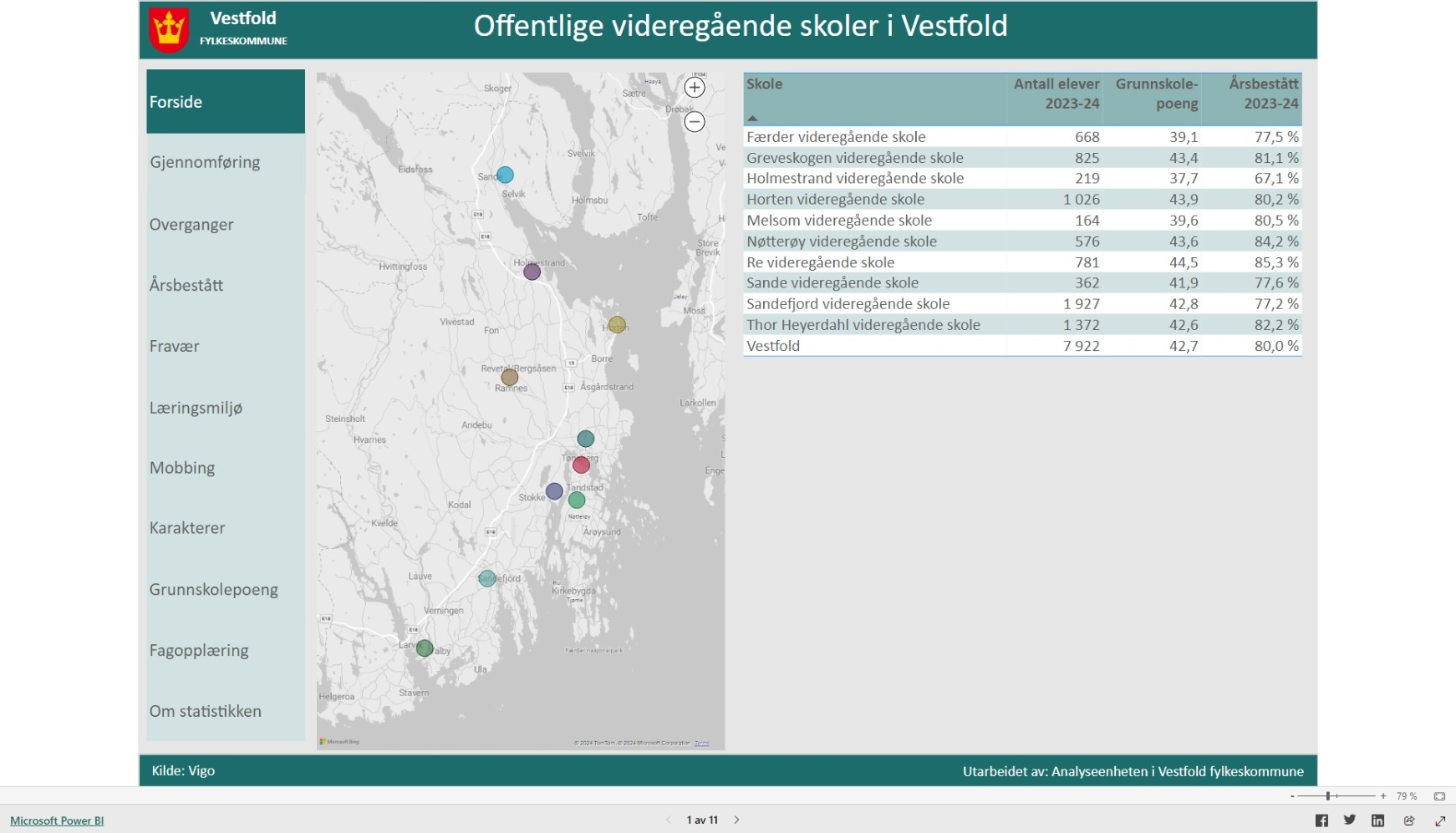The image size is (1456, 833).
Task: Select the red Tønsberg school map marker
Action: coord(581,465)
